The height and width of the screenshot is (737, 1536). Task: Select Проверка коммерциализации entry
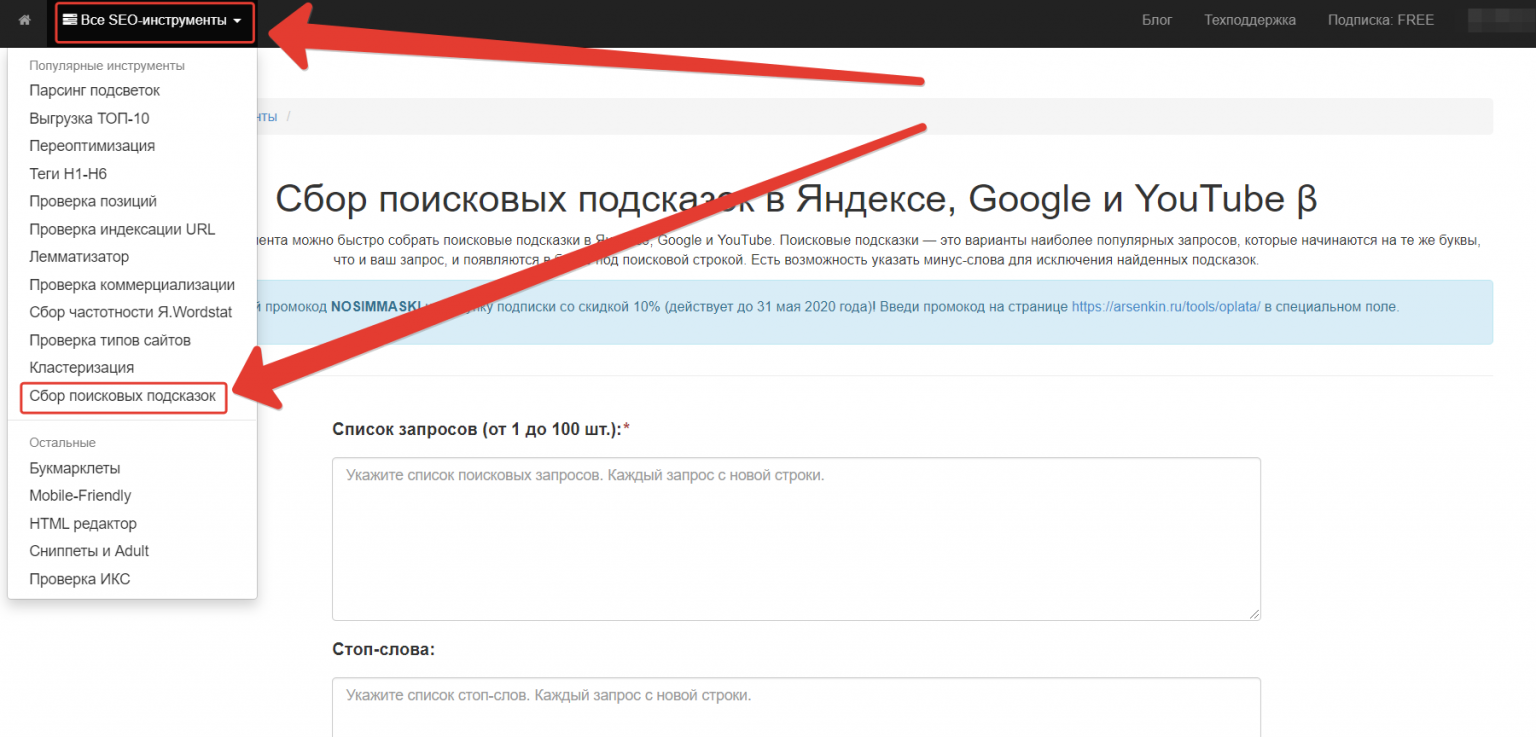[132, 285]
